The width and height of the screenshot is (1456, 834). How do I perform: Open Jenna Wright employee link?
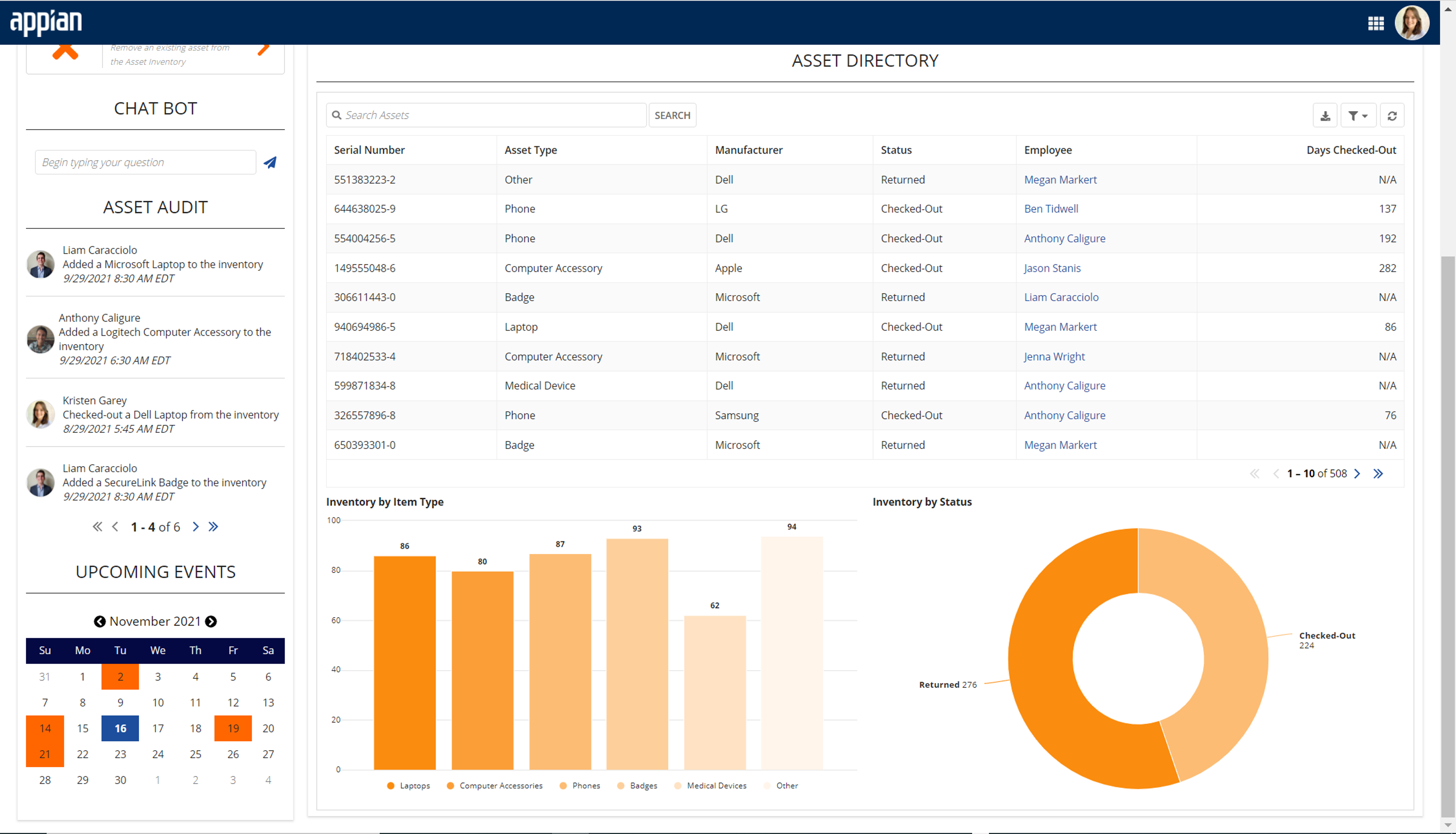click(1054, 357)
